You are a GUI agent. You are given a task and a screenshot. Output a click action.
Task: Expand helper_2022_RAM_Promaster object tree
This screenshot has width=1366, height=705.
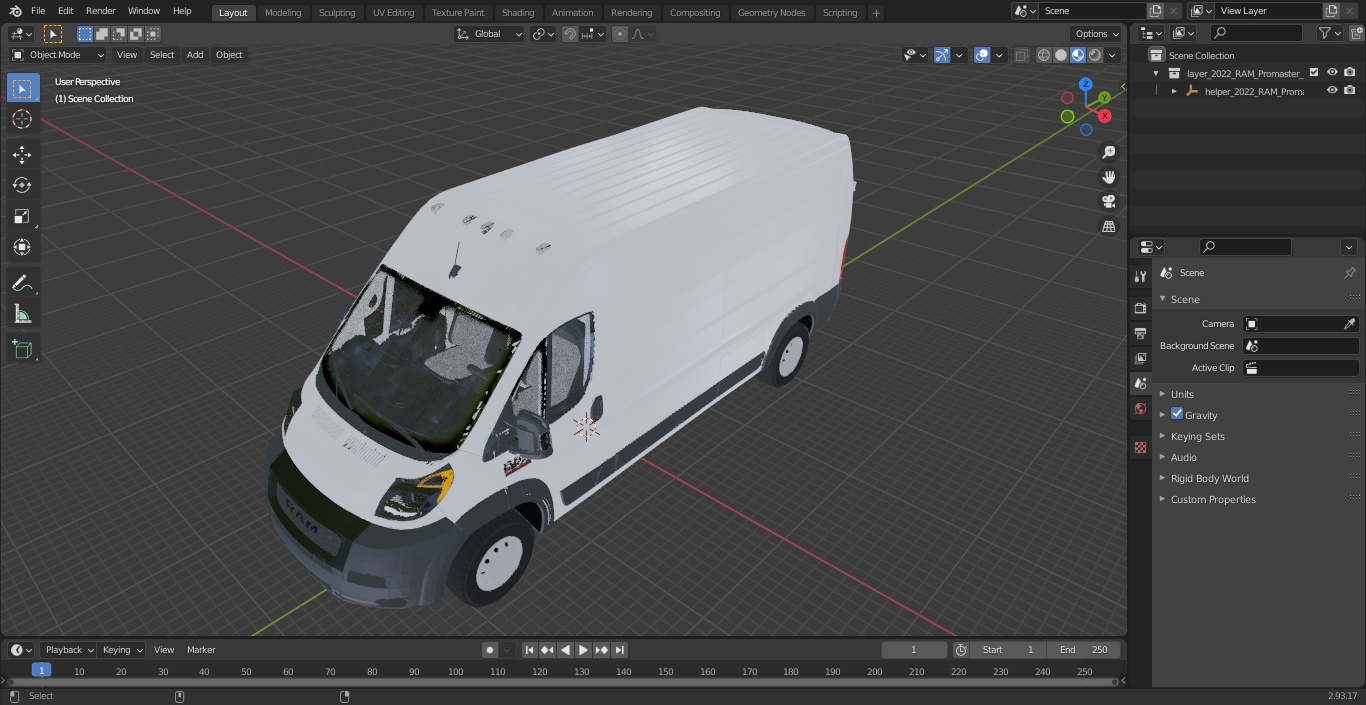coord(1175,91)
